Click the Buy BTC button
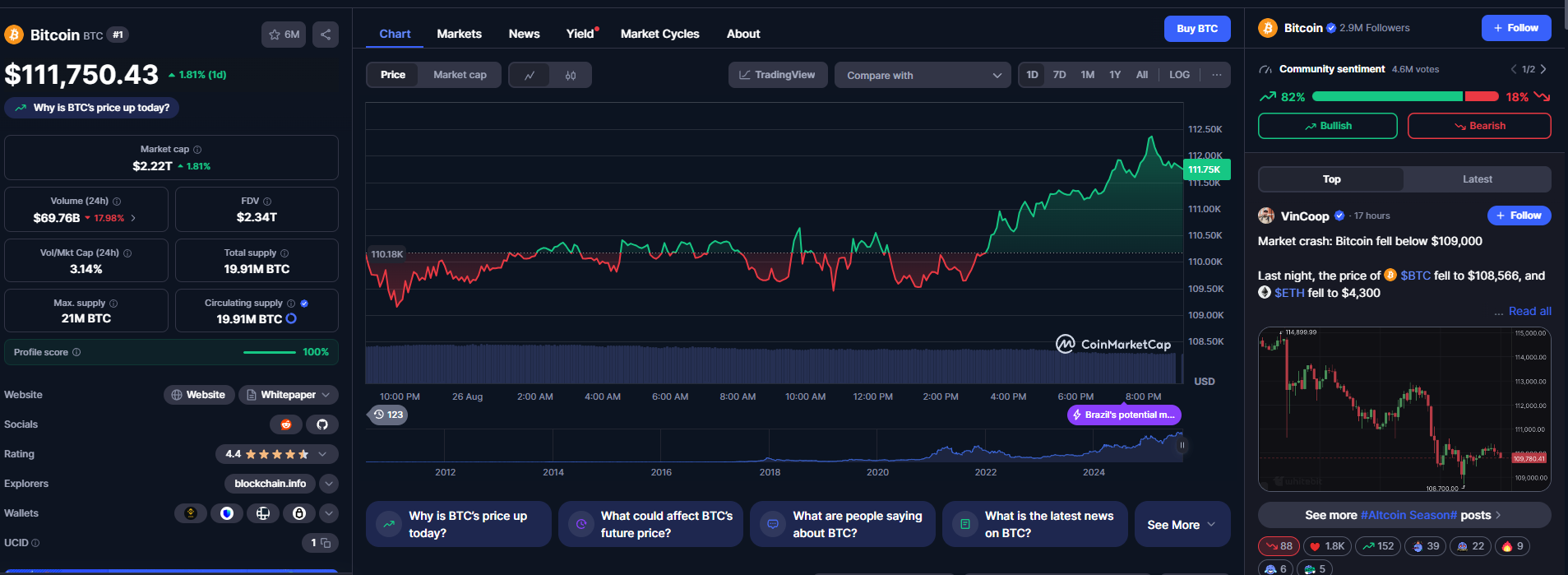1568x575 pixels. (1197, 29)
